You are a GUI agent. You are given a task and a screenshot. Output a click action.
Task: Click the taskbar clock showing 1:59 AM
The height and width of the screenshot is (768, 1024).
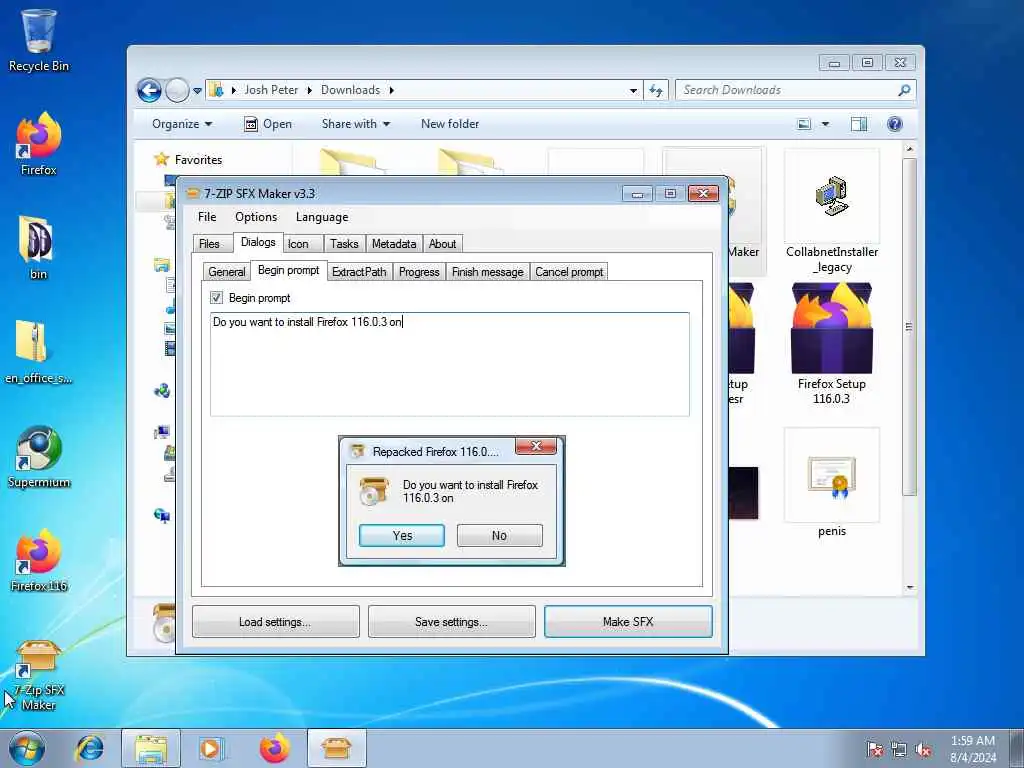(x=972, y=748)
